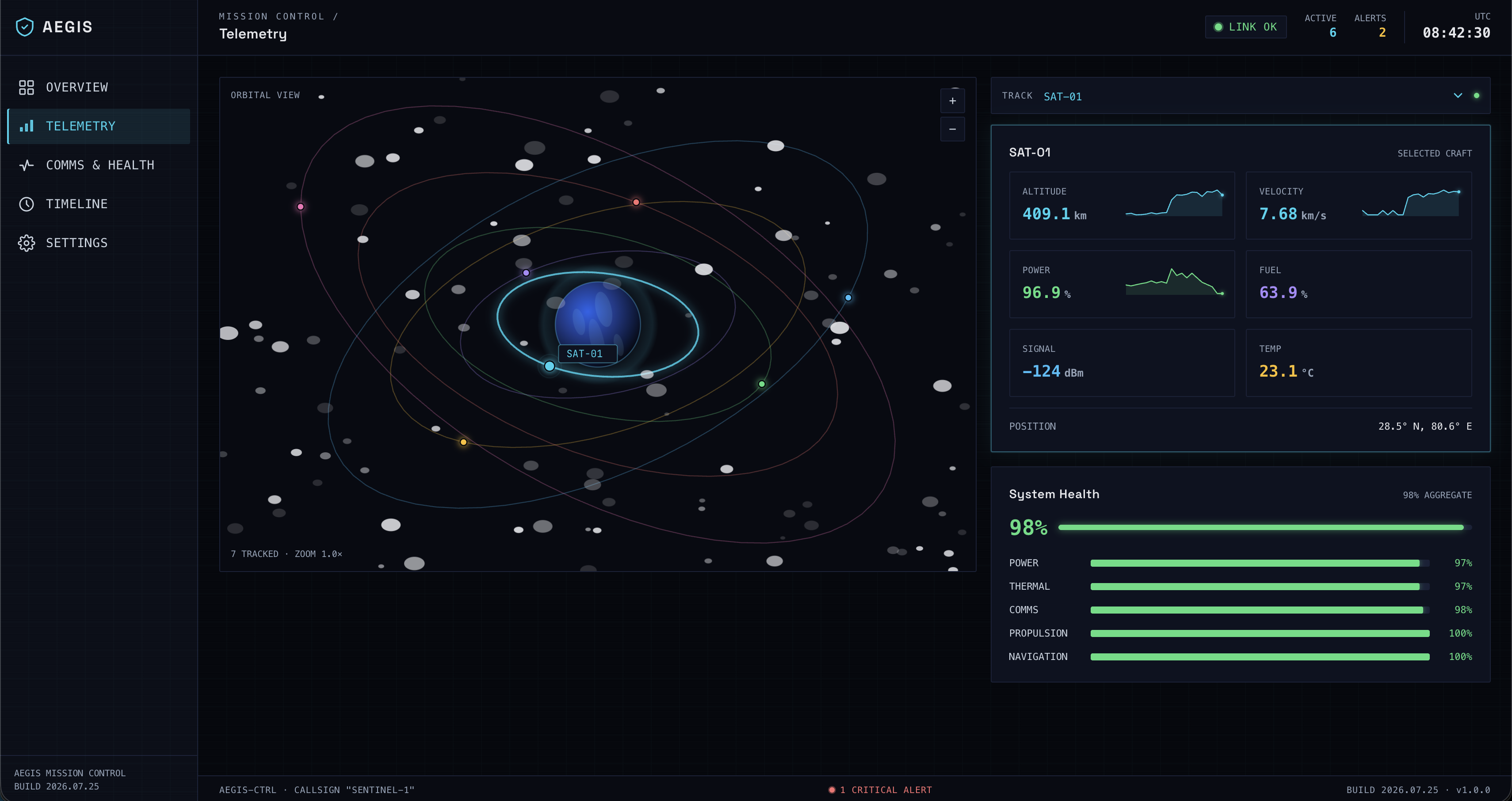
Task: Click the Active count 6
Action: [1333, 33]
